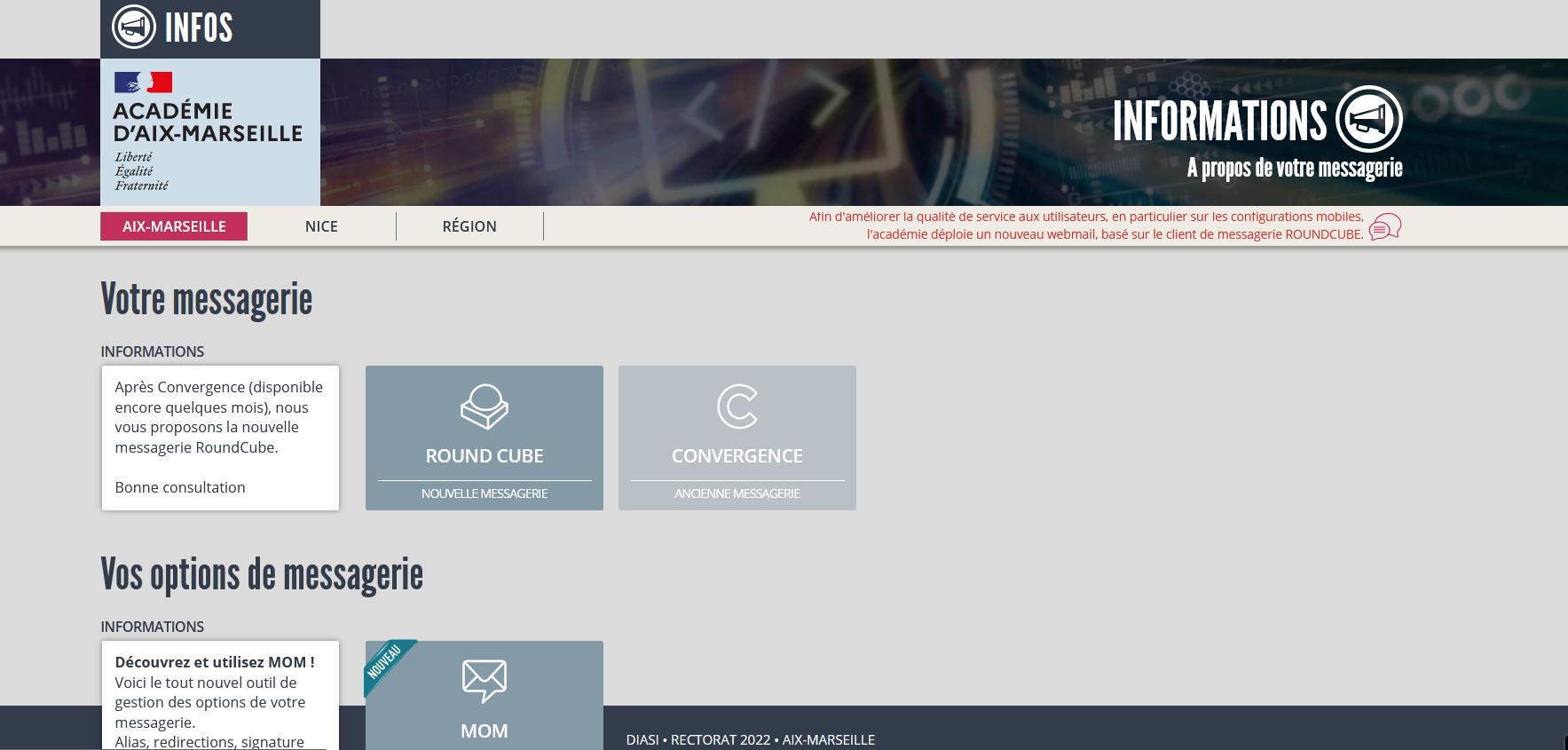This screenshot has height=750, width=1568.
Task: Open the MOM options tile
Action: click(485, 695)
